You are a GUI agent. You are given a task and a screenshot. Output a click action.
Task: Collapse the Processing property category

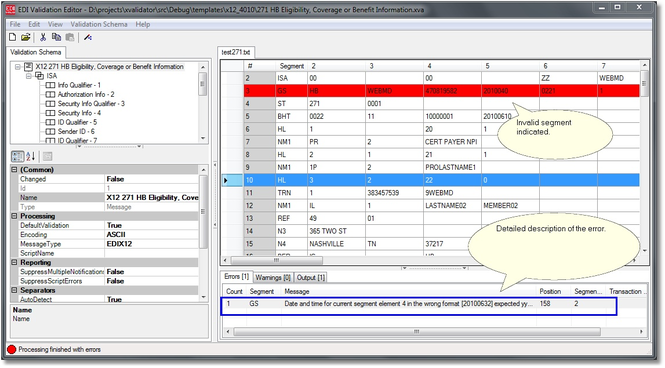pos(14,216)
